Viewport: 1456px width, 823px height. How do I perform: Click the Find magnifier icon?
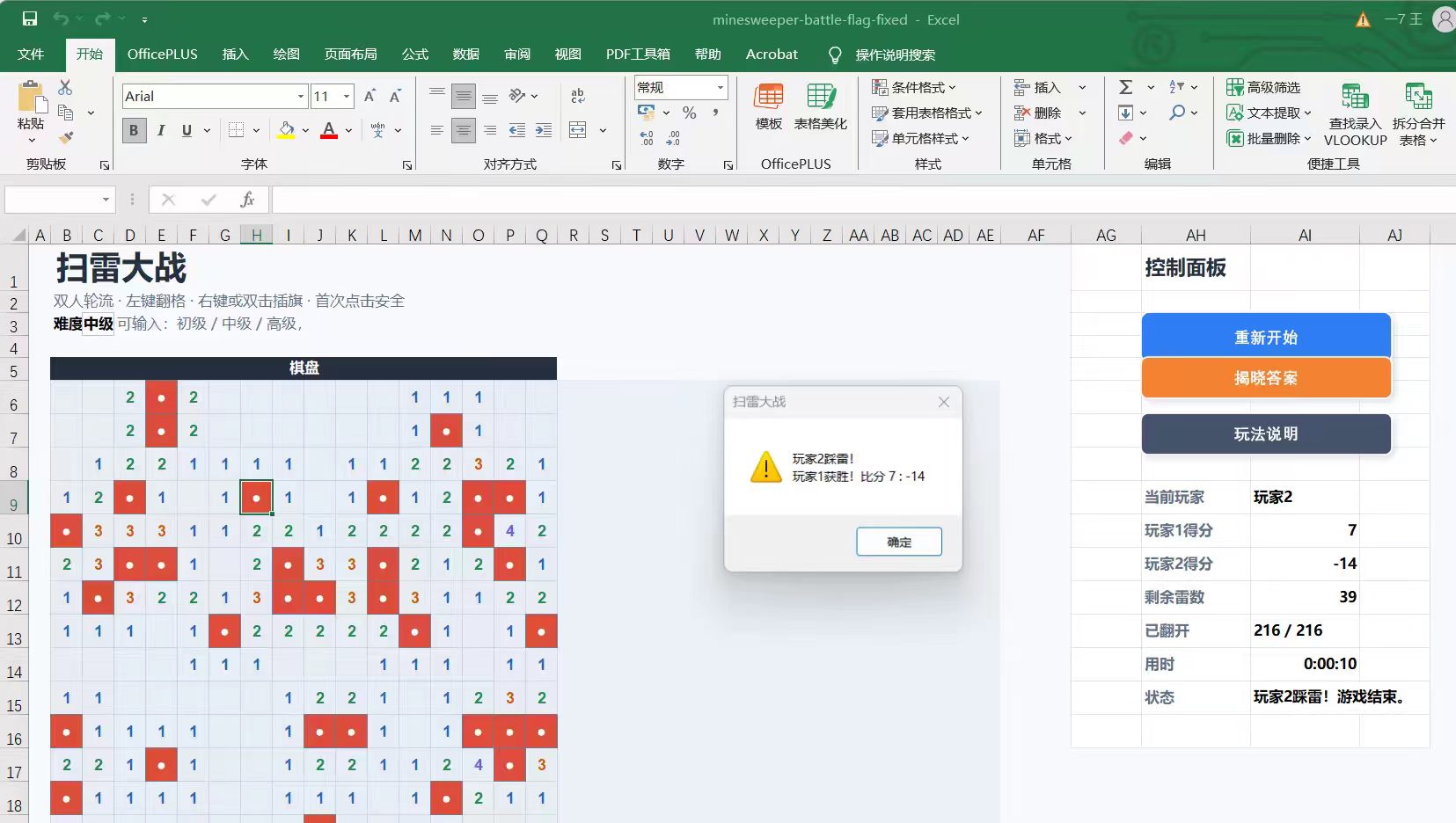(x=1177, y=113)
